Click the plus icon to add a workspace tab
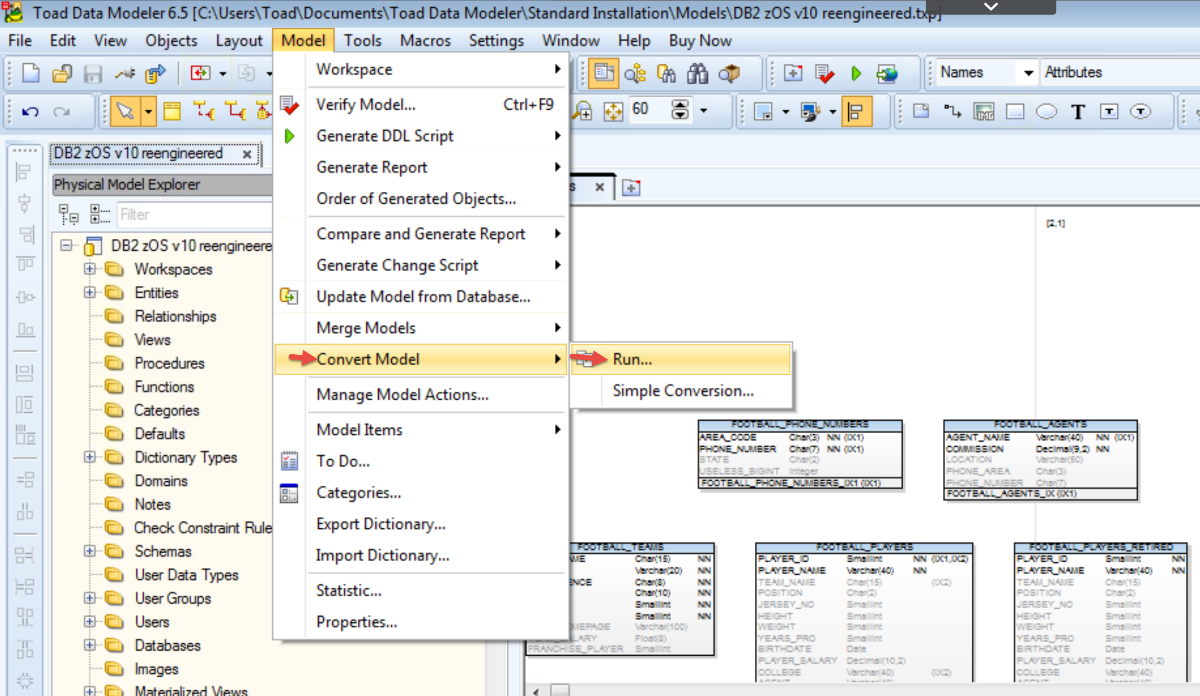This screenshot has height=696, width=1200. 631,187
